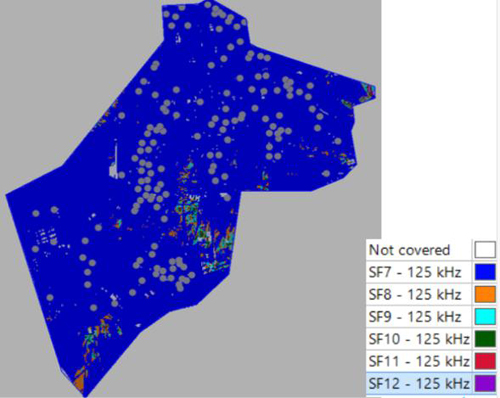This screenshot has width=500, height=398.
Task: Click the 'Not covered' legend label
Action: pos(409,250)
